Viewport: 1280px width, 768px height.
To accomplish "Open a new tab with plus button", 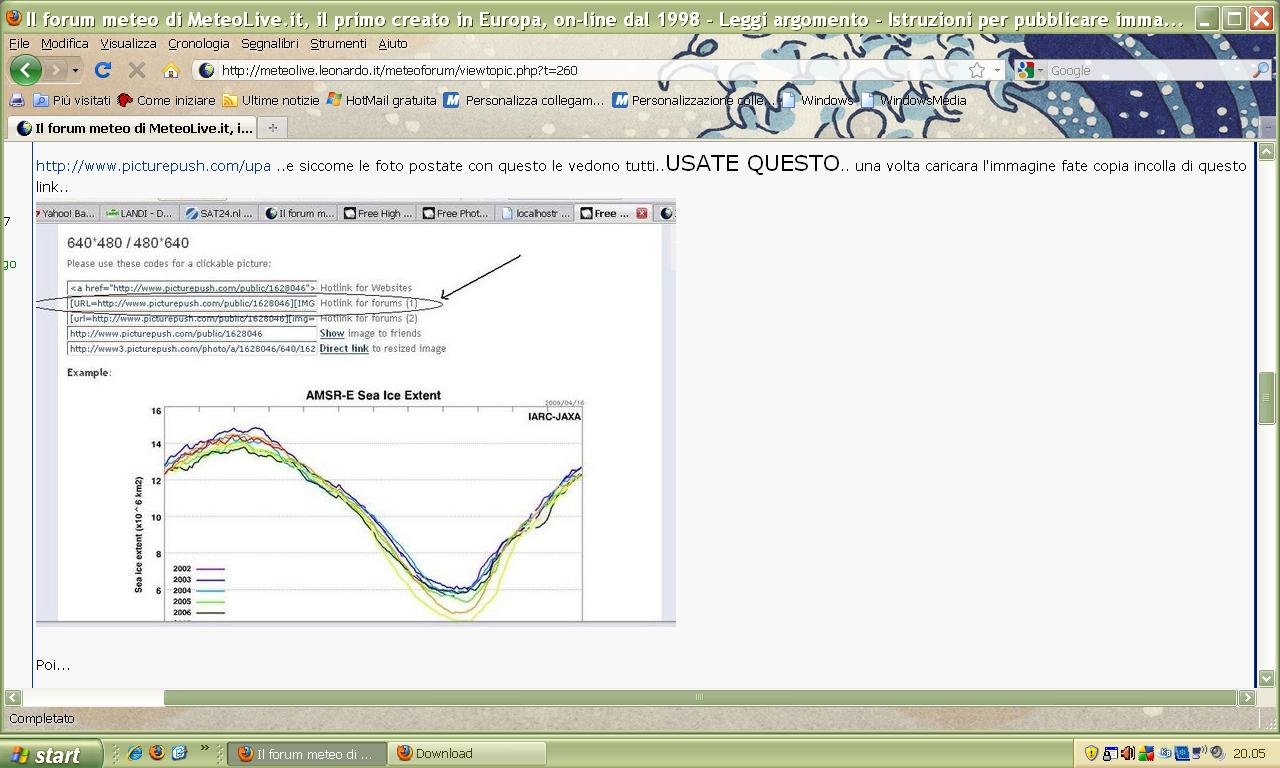I will 272,128.
